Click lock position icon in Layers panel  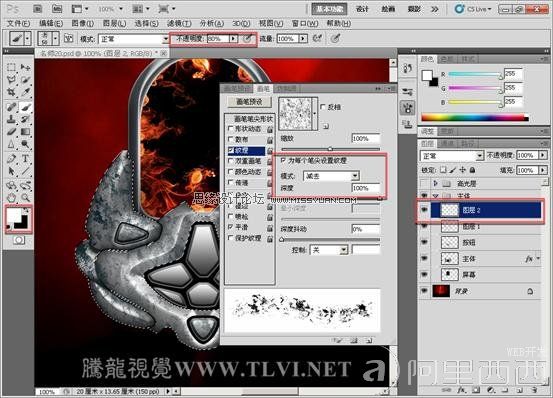pos(462,170)
